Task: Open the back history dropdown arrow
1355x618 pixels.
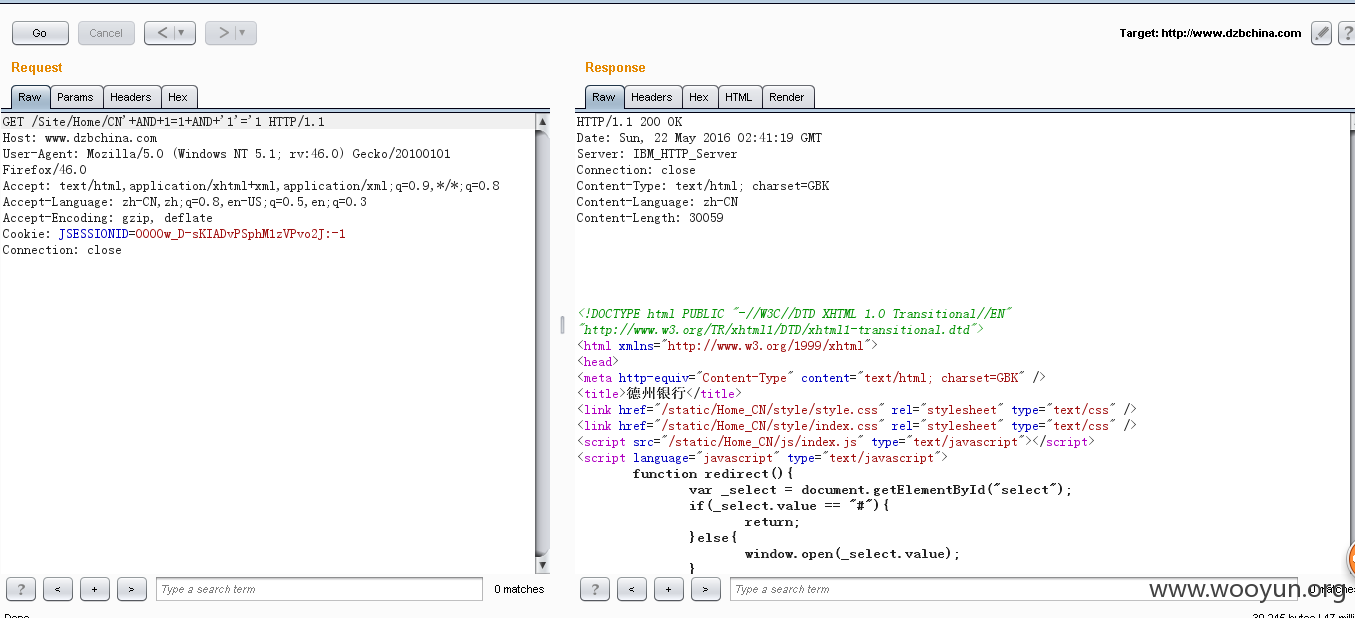Action: [x=184, y=33]
